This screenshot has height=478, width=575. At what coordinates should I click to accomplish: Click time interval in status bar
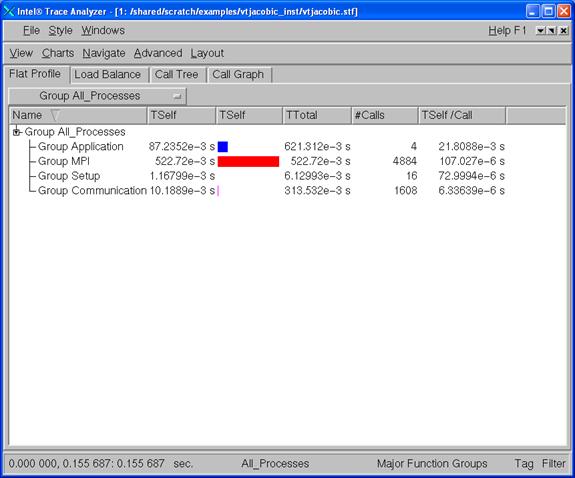(x=100, y=464)
